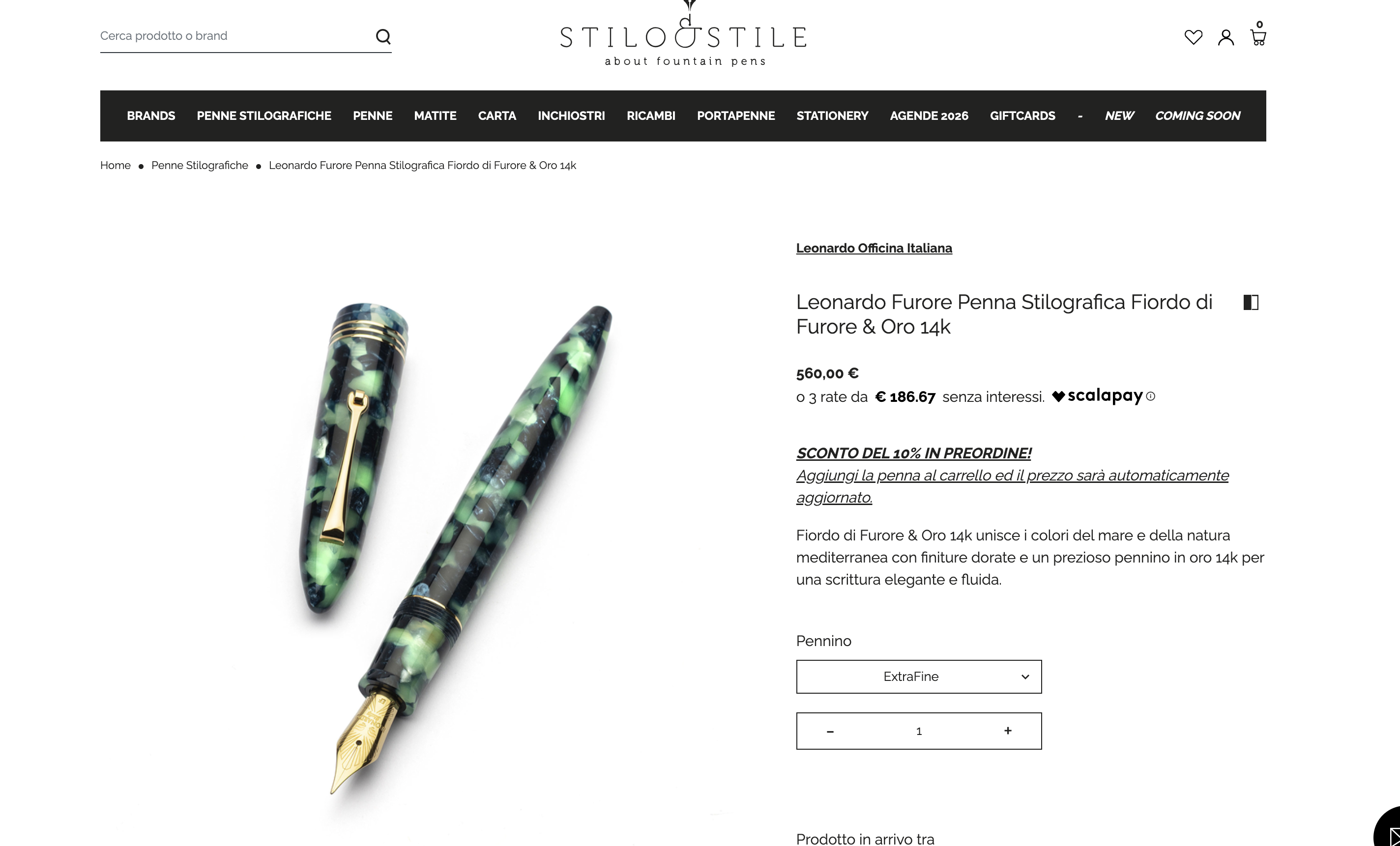
Task: Select the Coming Soon menu item
Action: pos(1197,116)
